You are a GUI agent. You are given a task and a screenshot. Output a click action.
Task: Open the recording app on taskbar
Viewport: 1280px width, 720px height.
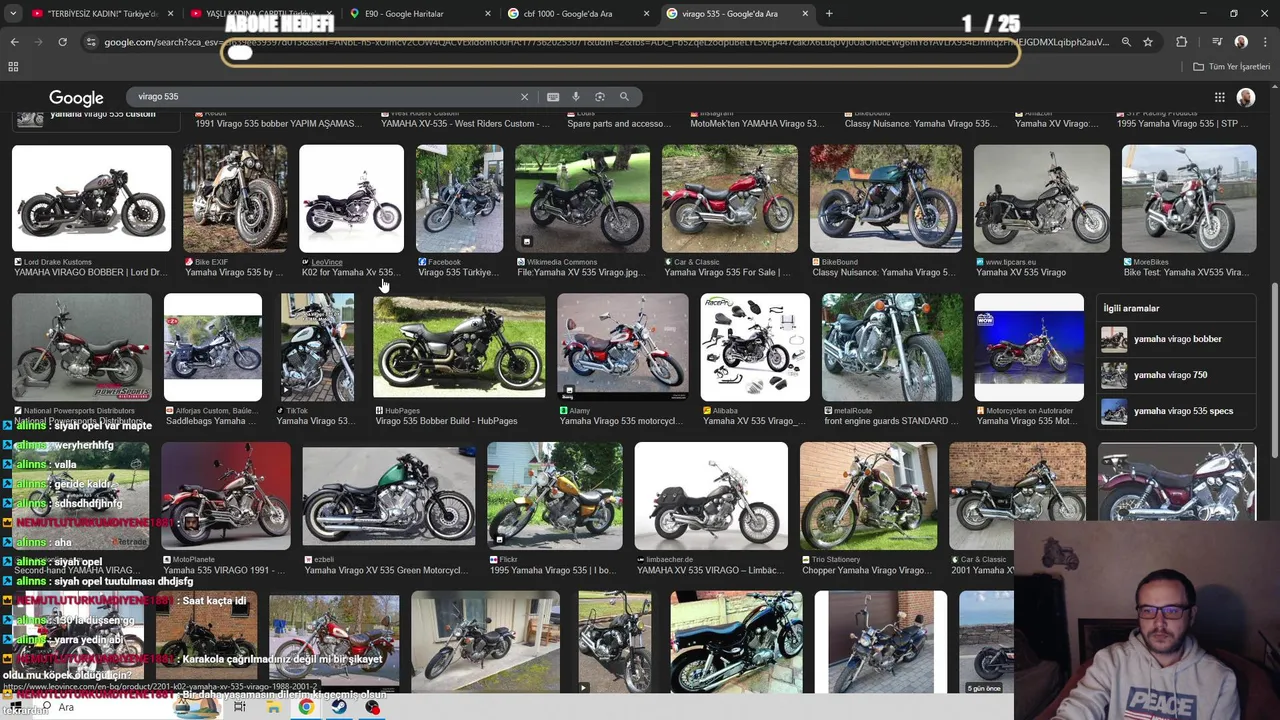372,707
